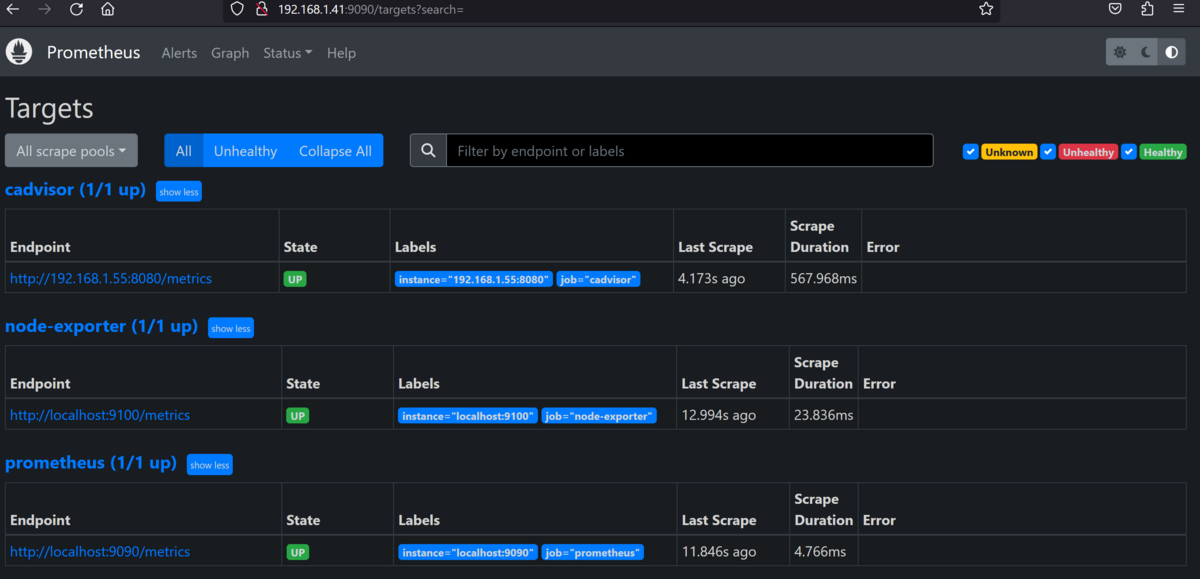Viewport: 1200px width, 579px height.
Task: Collapse cadvisor pool with show less
Action: coord(179,191)
